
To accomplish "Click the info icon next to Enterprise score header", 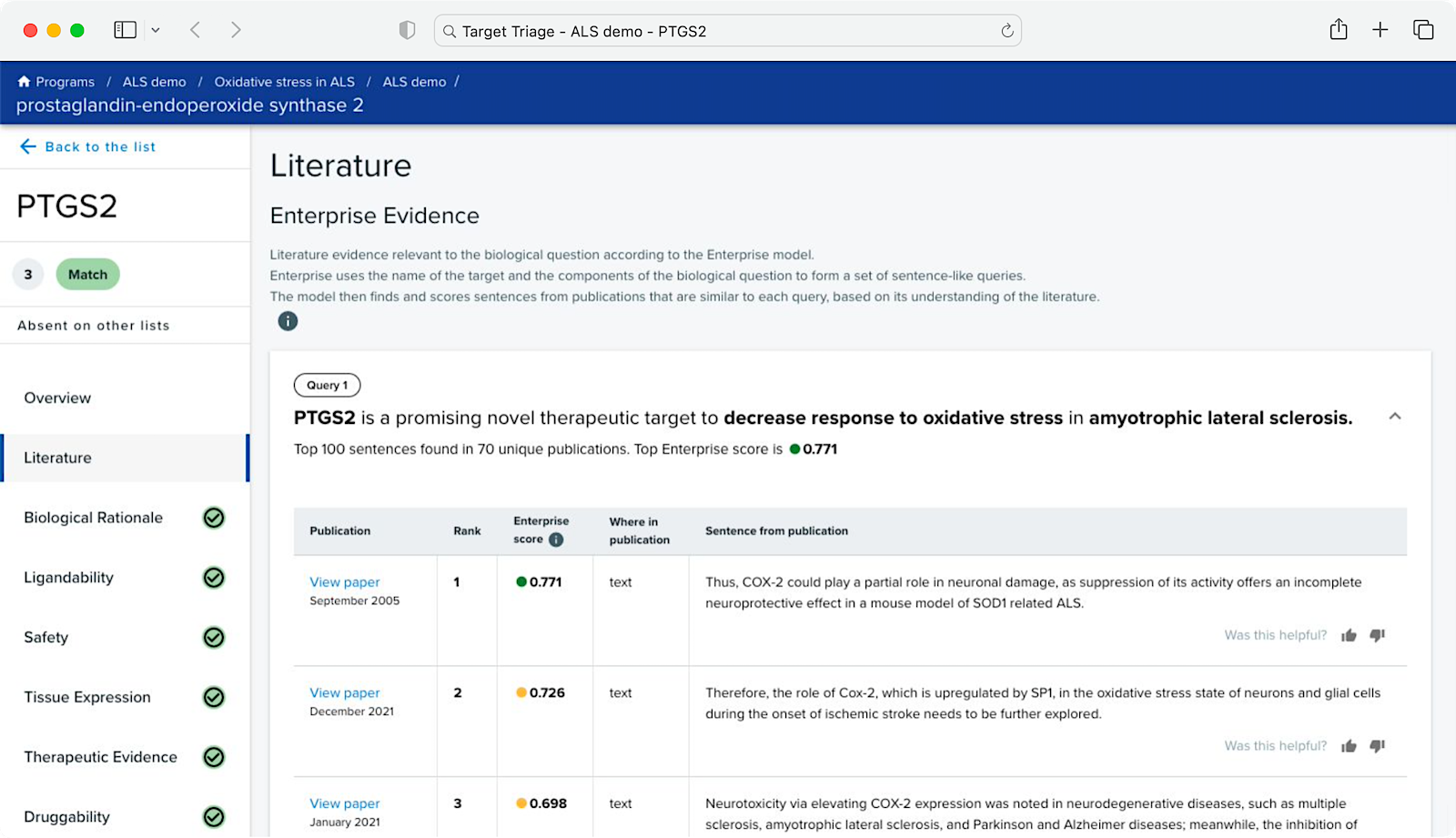I will click(x=556, y=540).
